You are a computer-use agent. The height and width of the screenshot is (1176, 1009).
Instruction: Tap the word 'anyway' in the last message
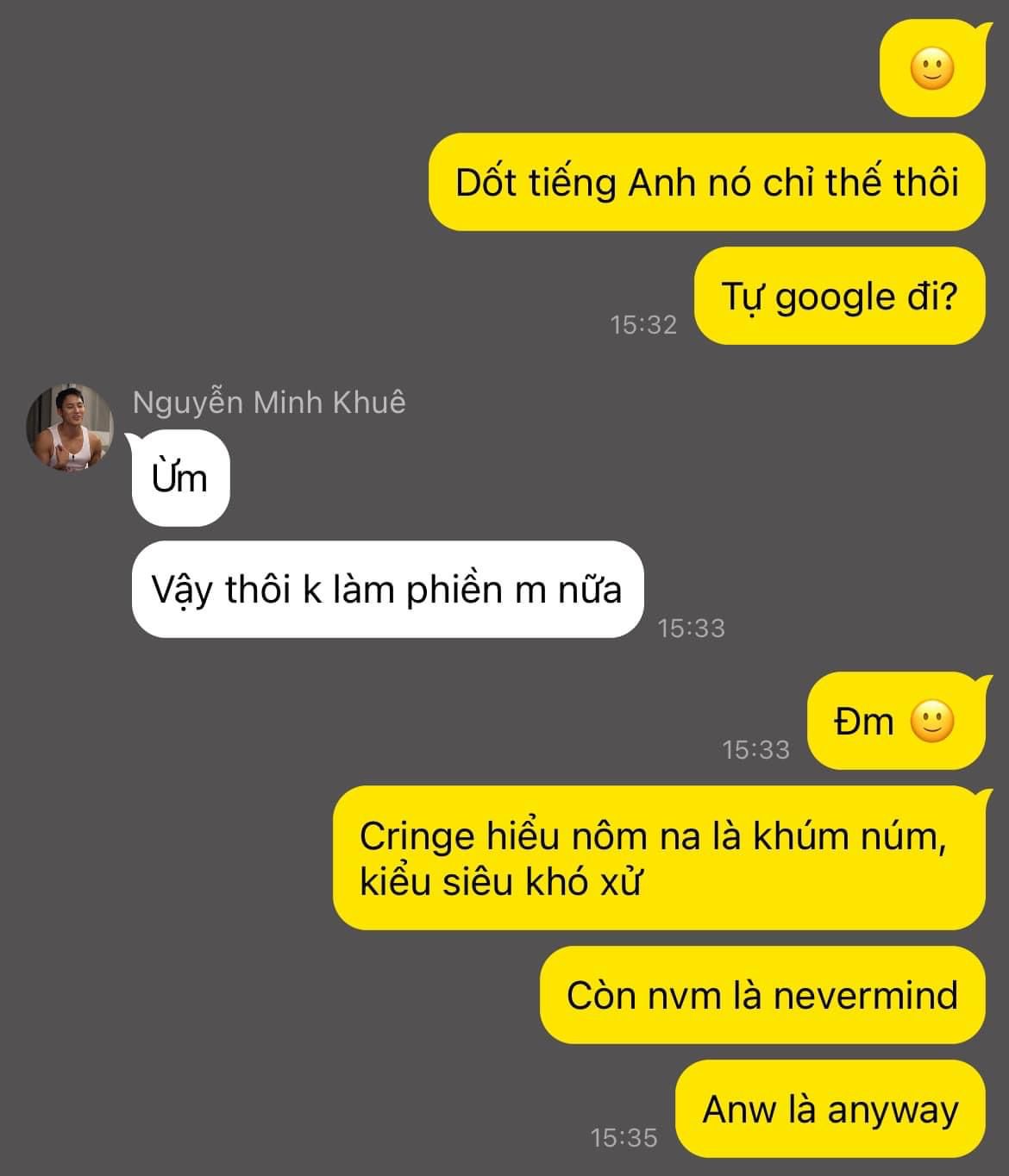tap(893, 1111)
